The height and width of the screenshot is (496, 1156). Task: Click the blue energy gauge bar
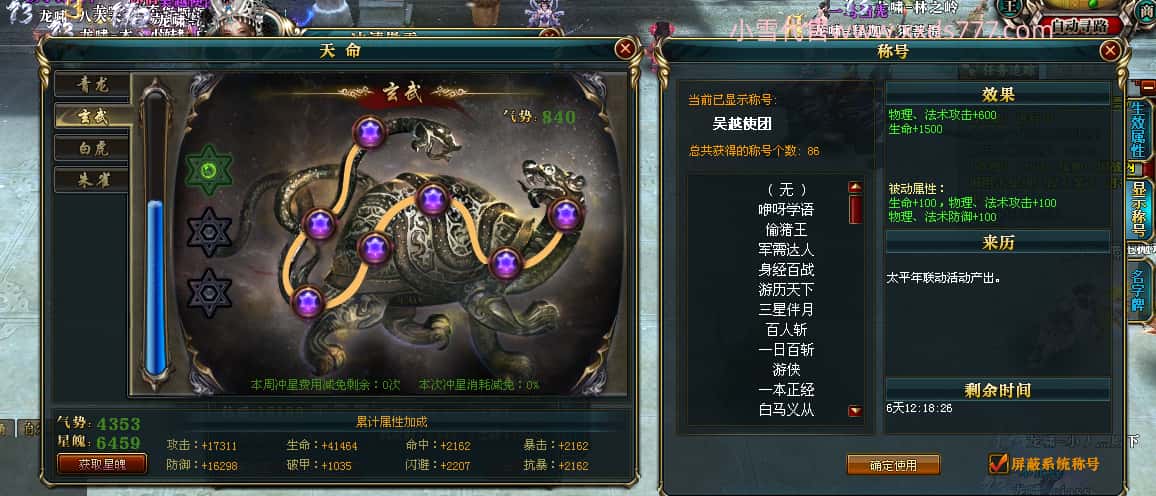[x=156, y=287]
